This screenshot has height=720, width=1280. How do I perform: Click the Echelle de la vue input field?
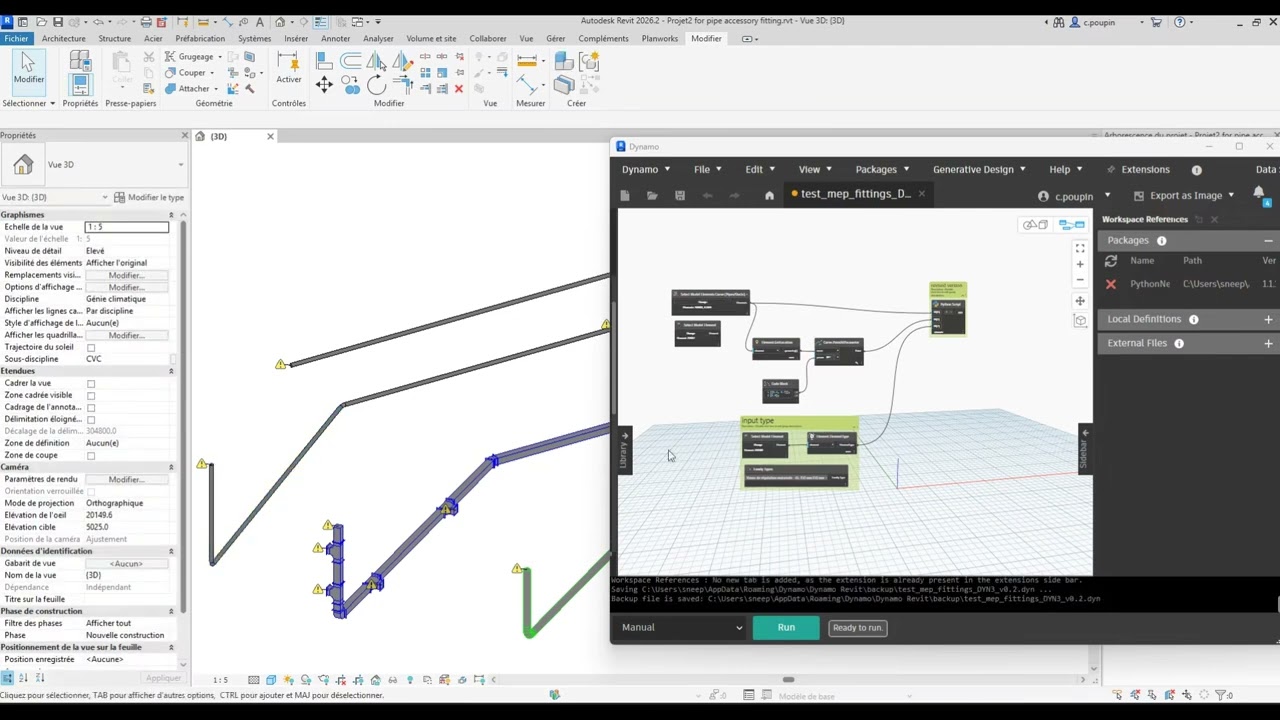126,227
